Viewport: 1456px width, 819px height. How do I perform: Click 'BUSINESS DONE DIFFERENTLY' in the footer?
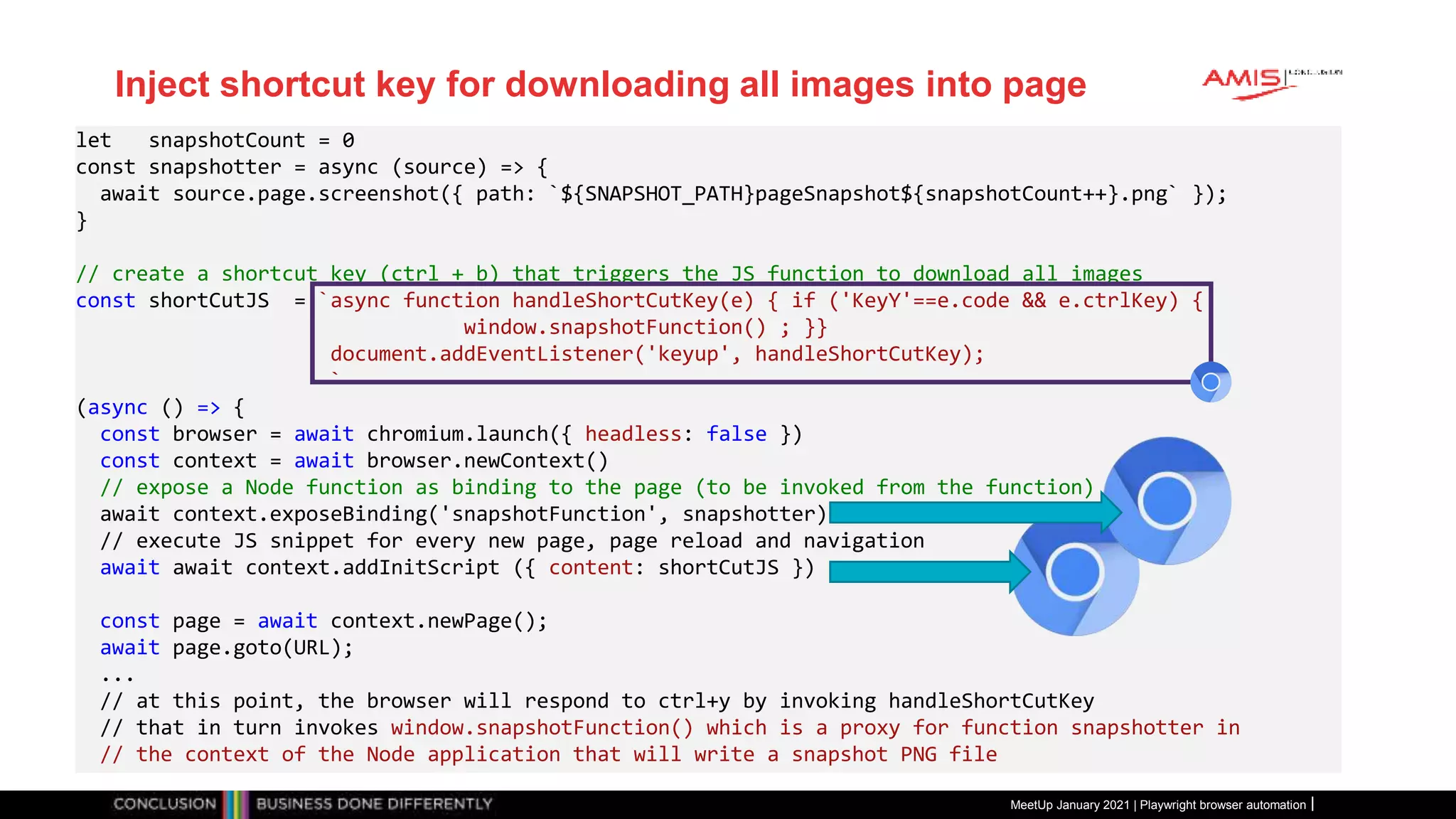(x=374, y=804)
